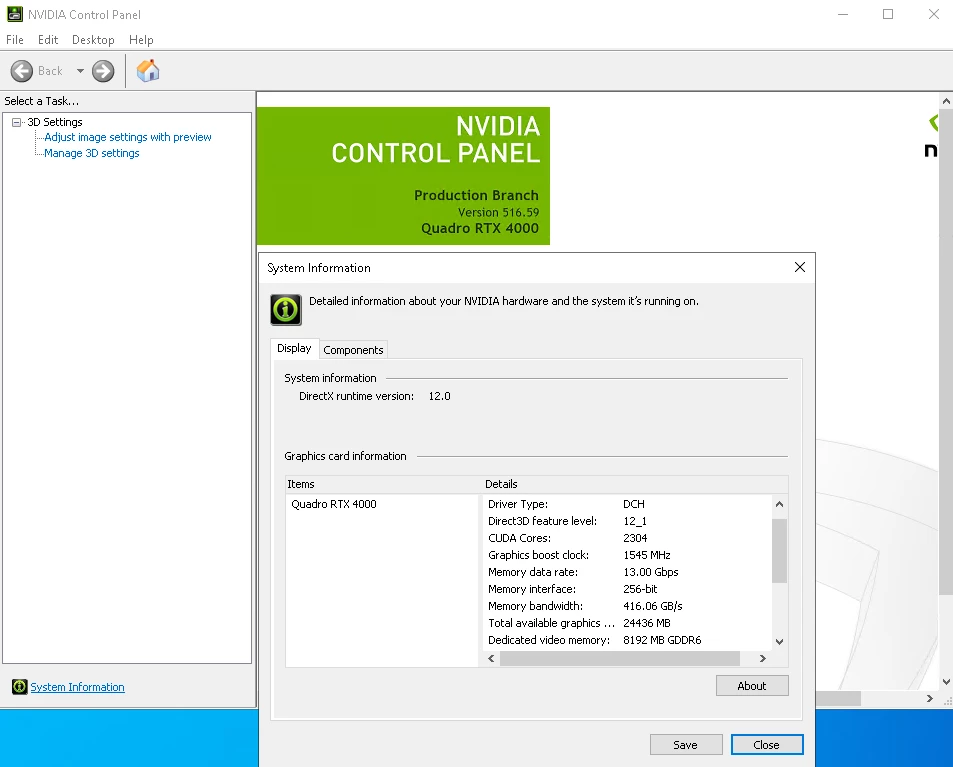The width and height of the screenshot is (953, 767).
Task: Click the NVIDIA Control Panel title icon
Action: pyautogui.click(x=15, y=14)
